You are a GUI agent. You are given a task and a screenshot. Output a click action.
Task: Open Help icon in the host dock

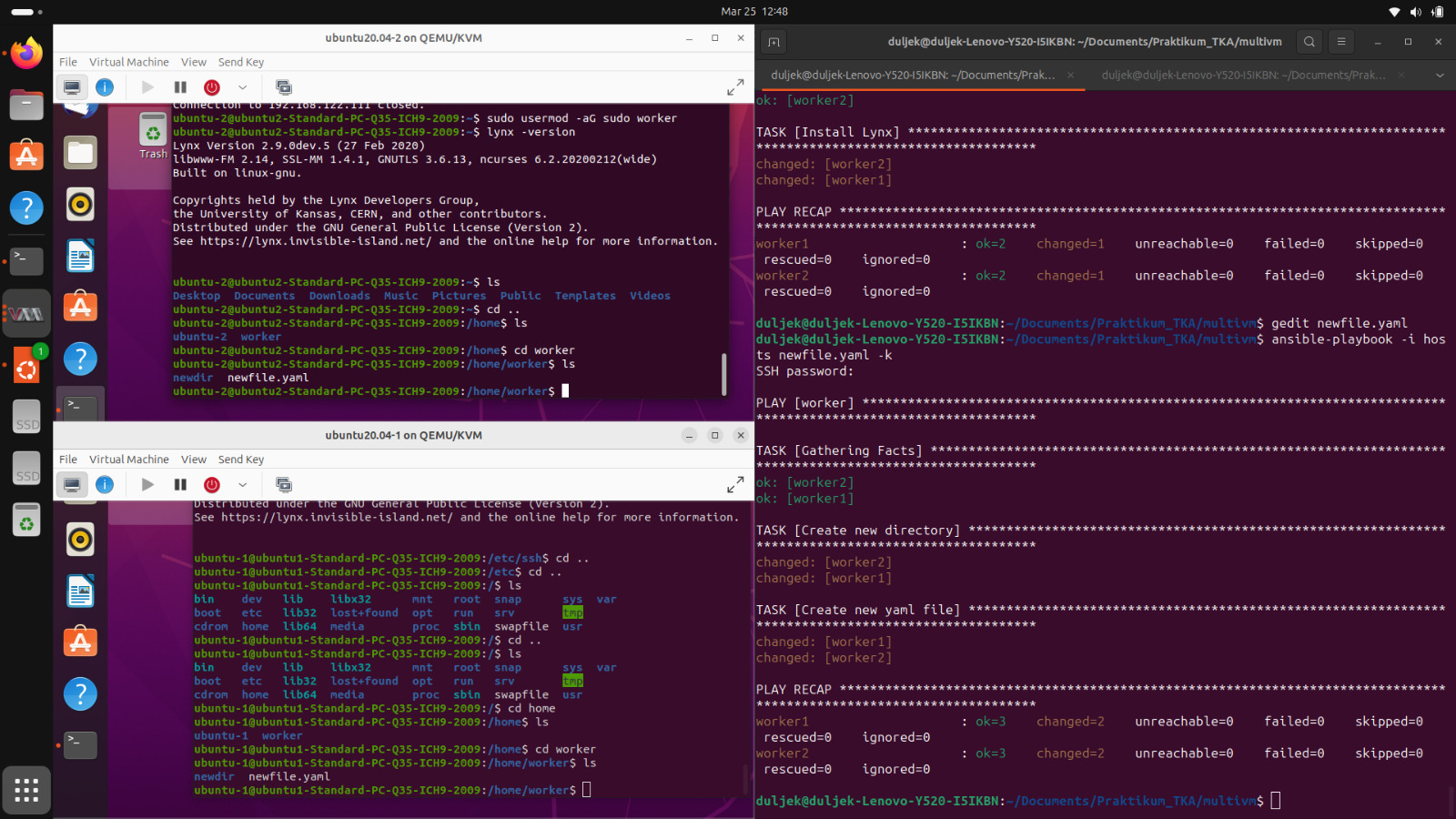coord(26,208)
